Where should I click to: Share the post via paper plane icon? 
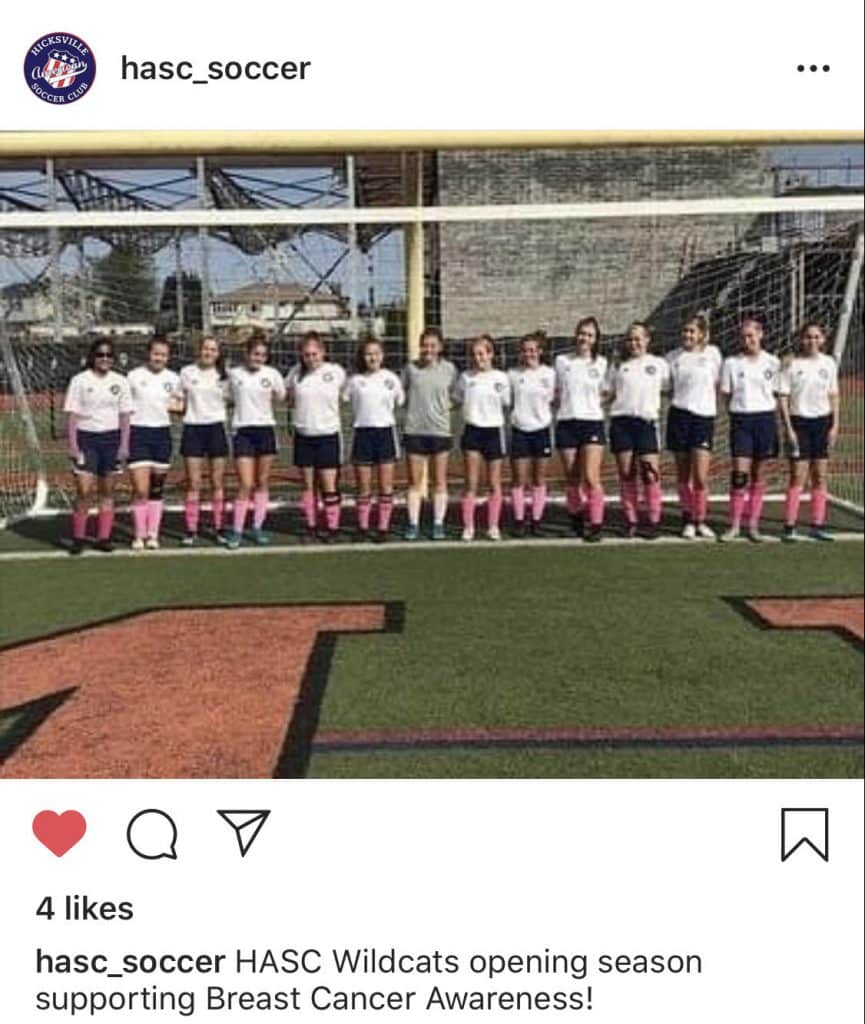244,832
